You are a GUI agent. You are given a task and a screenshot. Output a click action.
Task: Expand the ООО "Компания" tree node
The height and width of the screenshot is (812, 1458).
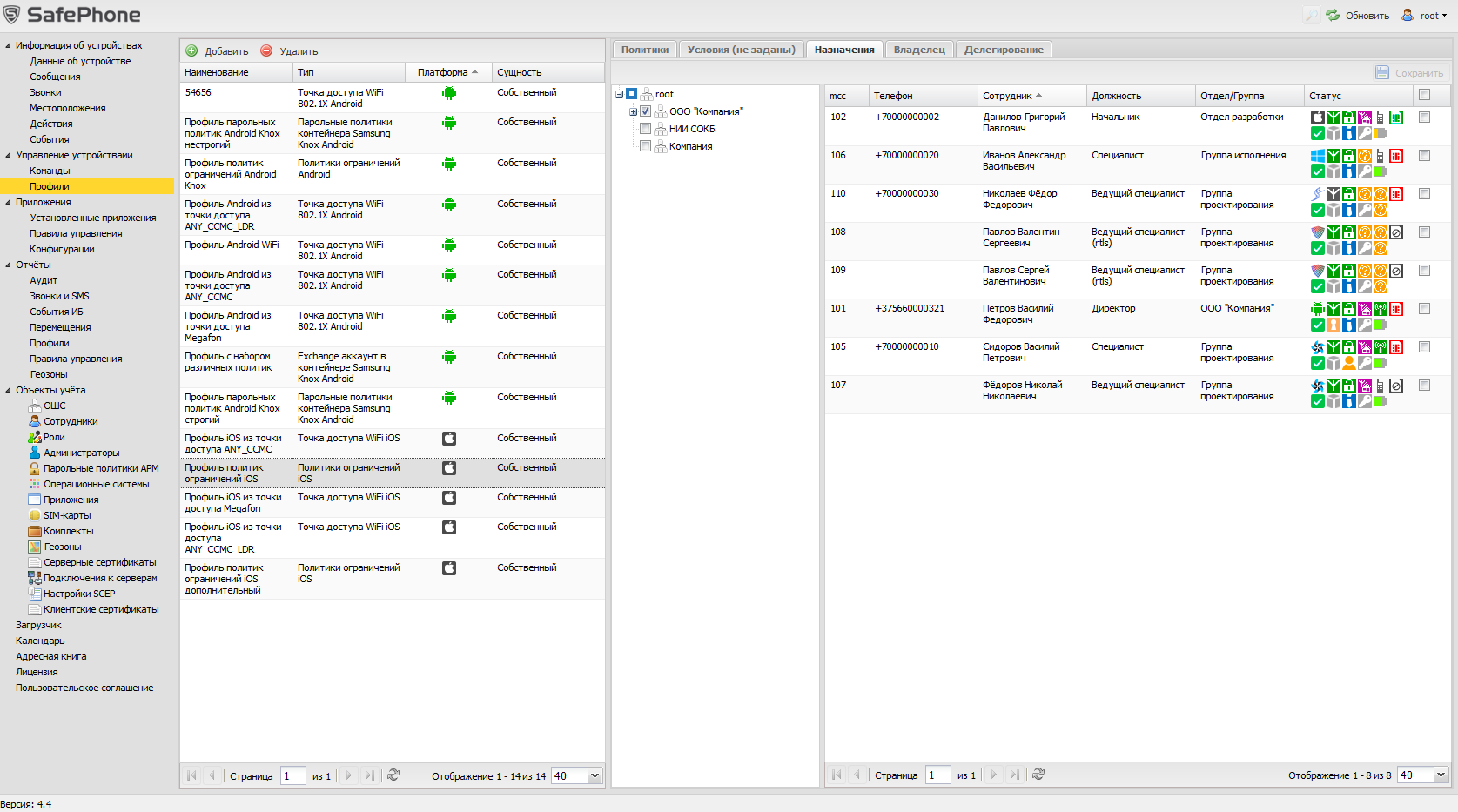pyautogui.click(x=634, y=111)
